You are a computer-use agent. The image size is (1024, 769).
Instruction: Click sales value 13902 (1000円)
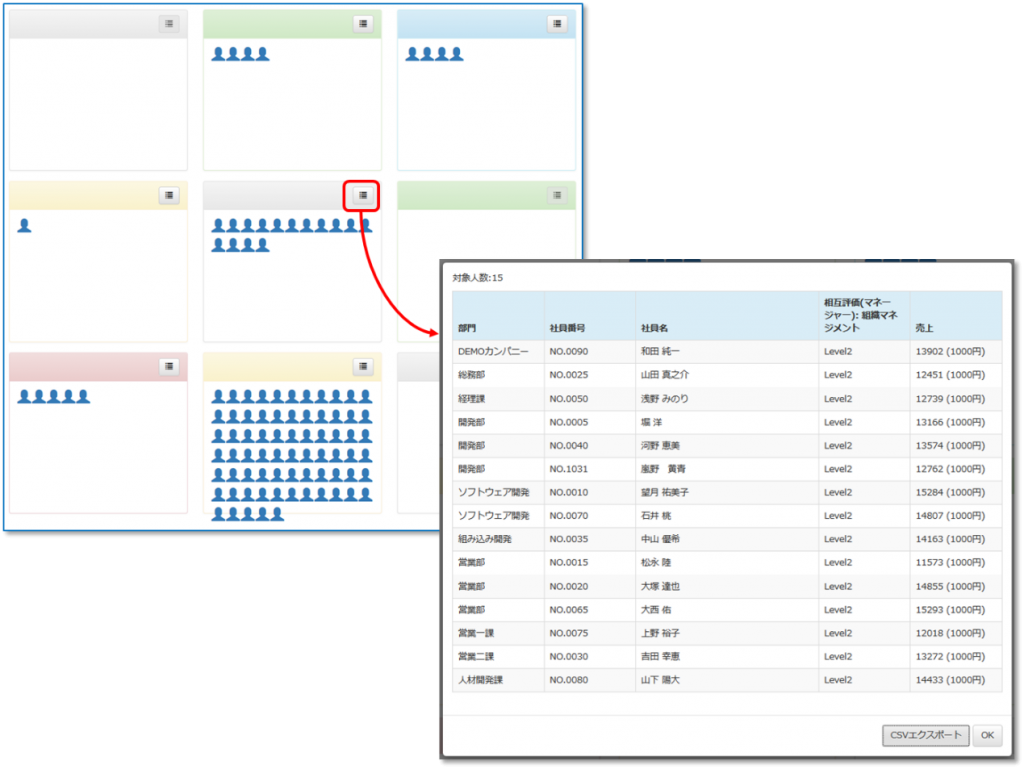pyautogui.click(x=950, y=351)
